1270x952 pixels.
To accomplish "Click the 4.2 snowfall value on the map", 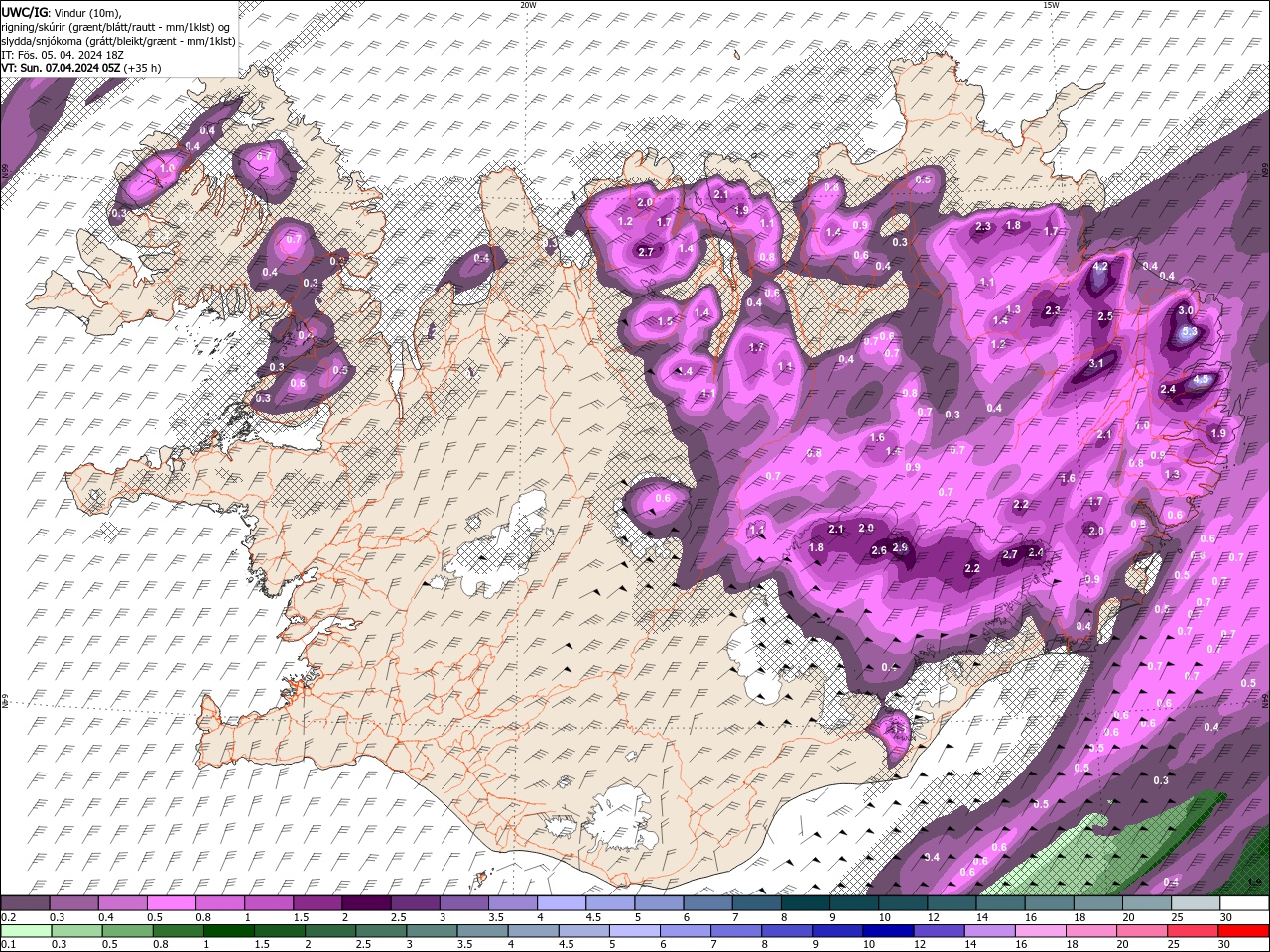I will 1100,267.
